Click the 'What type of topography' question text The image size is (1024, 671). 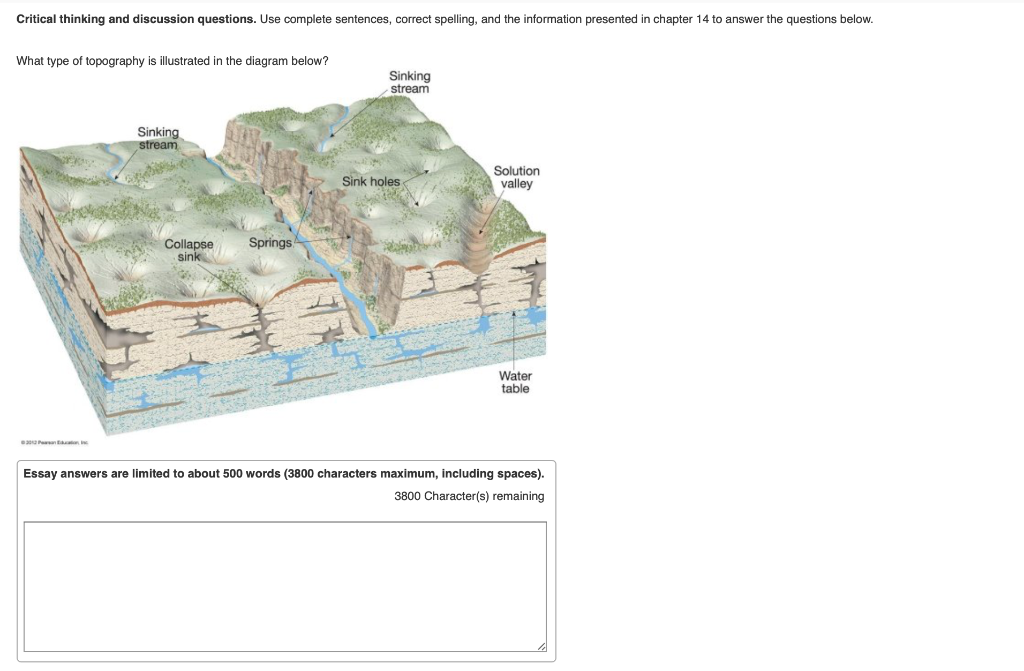pyautogui.click(x=172, y=61)
